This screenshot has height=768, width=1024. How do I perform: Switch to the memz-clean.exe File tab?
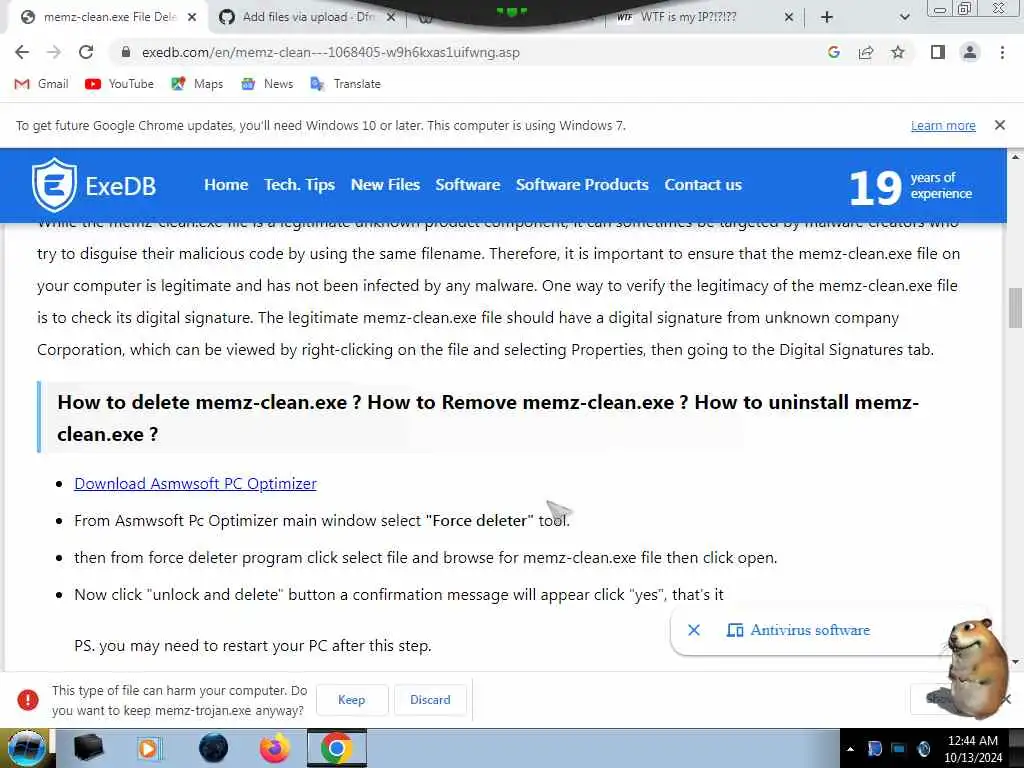click(108, 17)
